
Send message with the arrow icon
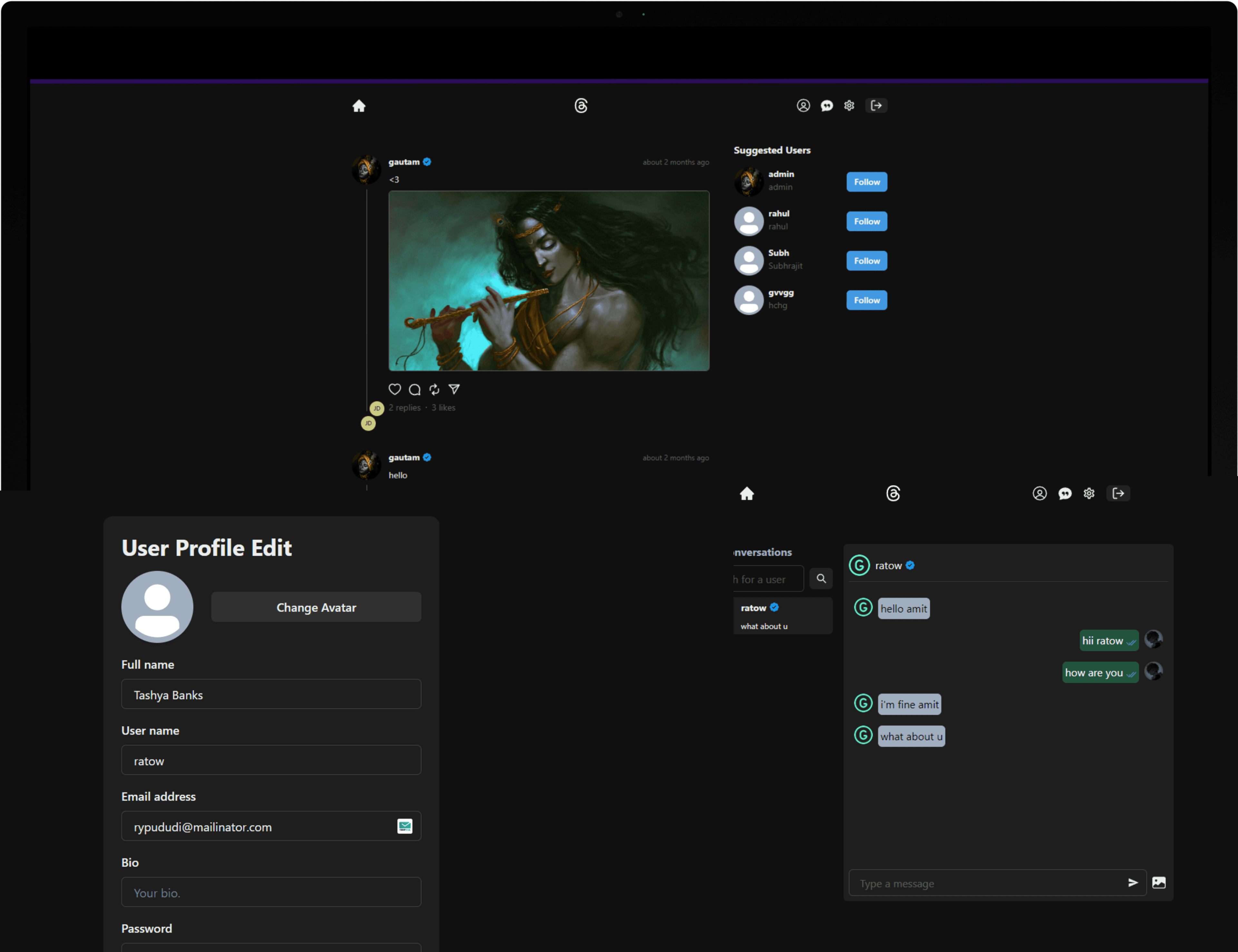pyautogui.click(x=1133, y=882)
